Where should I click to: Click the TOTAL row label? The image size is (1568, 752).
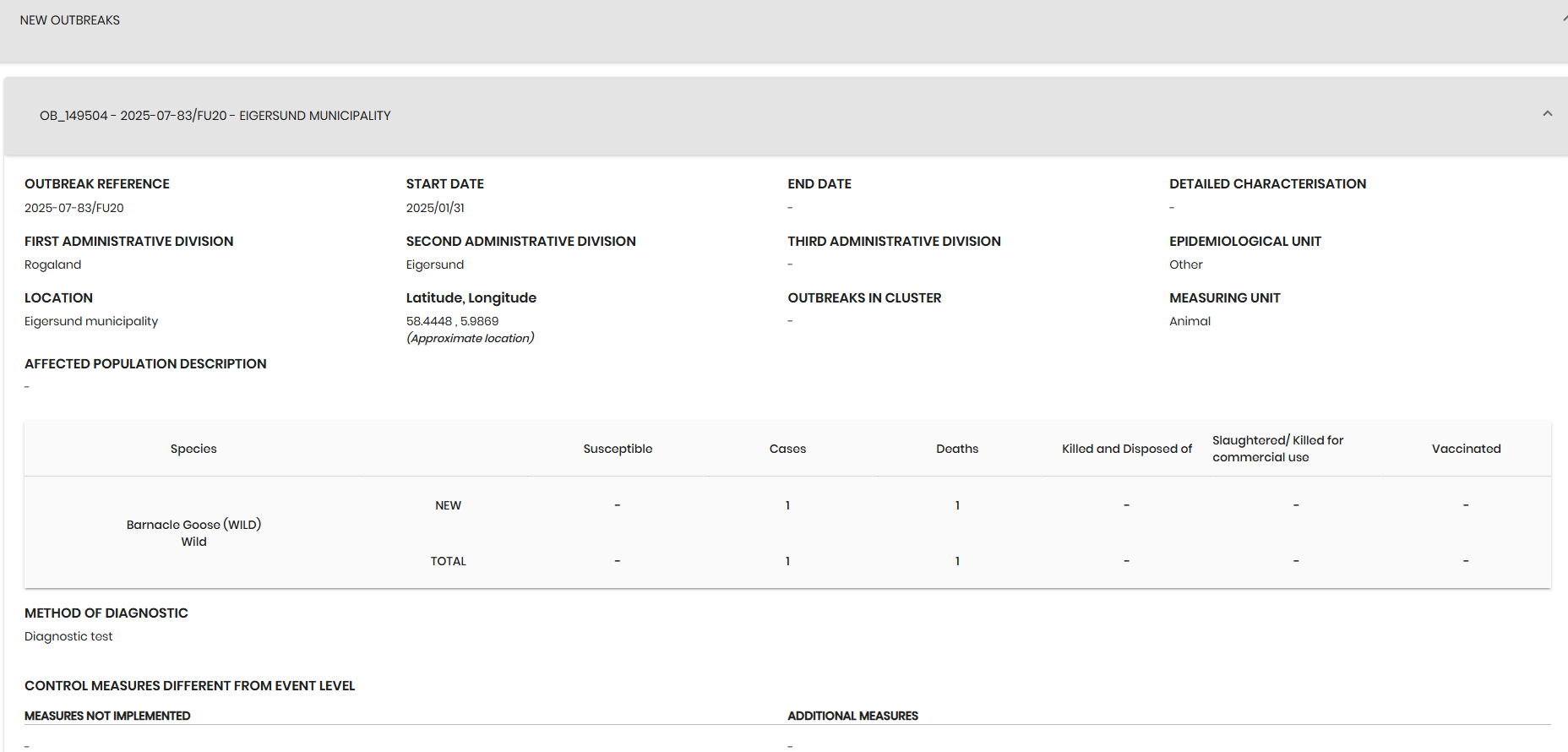(x=448, y=561)
